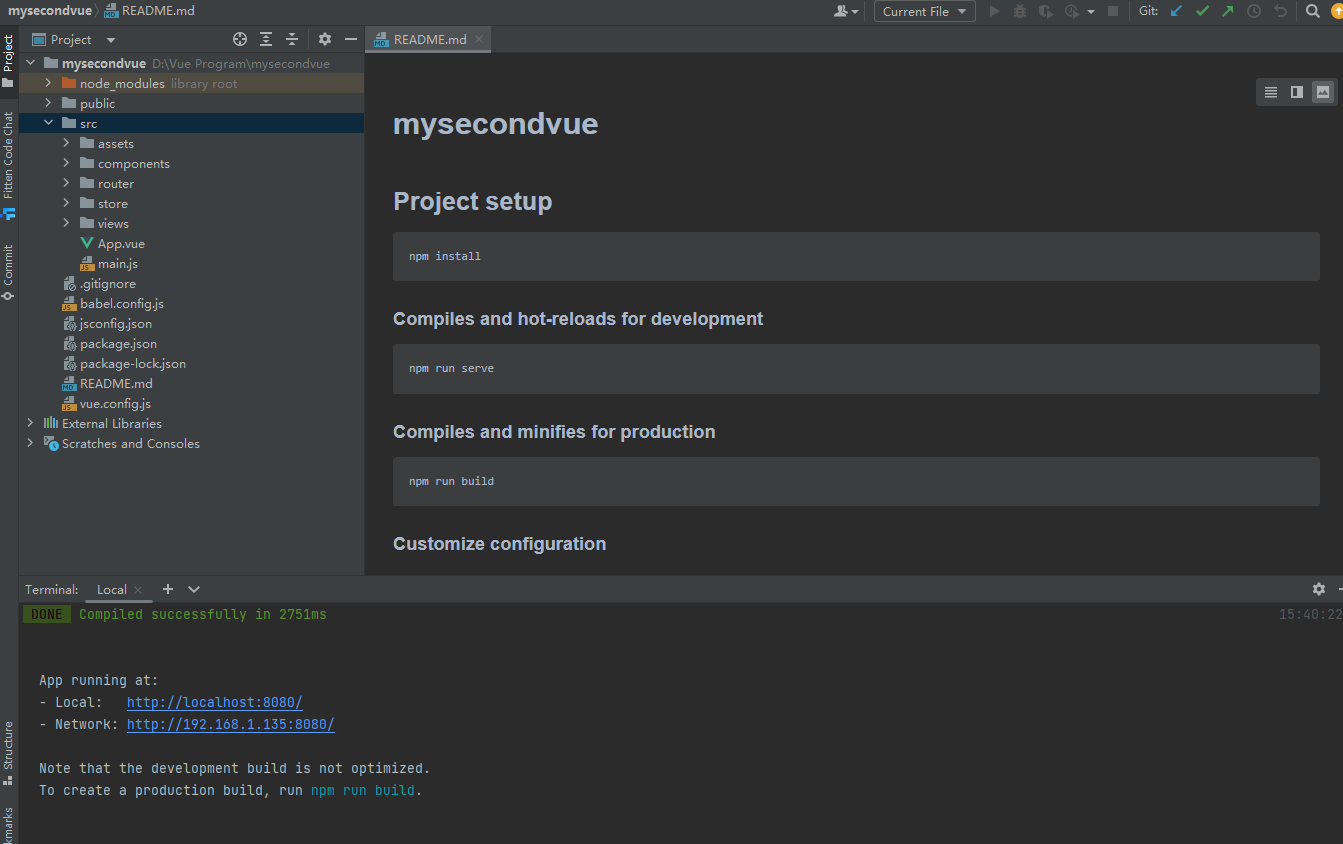Click Git Push green arrow

point(1228,11)
